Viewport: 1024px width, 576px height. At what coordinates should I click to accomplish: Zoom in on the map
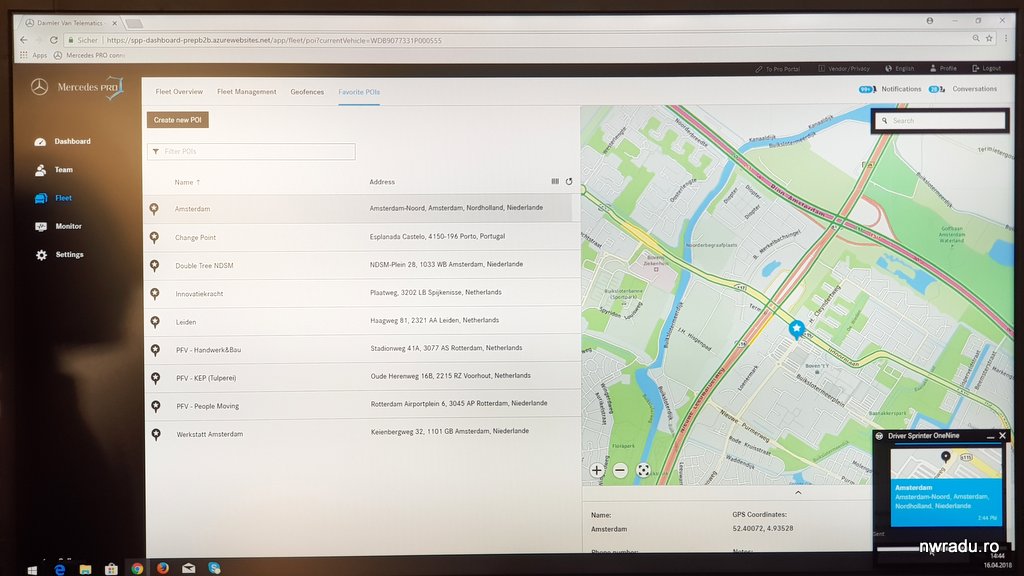point(597,470)
